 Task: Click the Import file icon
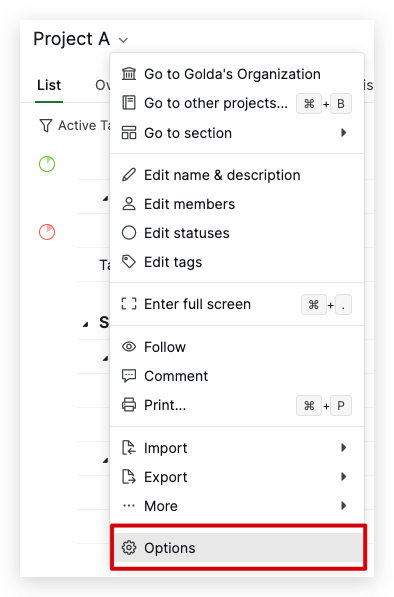129,448
